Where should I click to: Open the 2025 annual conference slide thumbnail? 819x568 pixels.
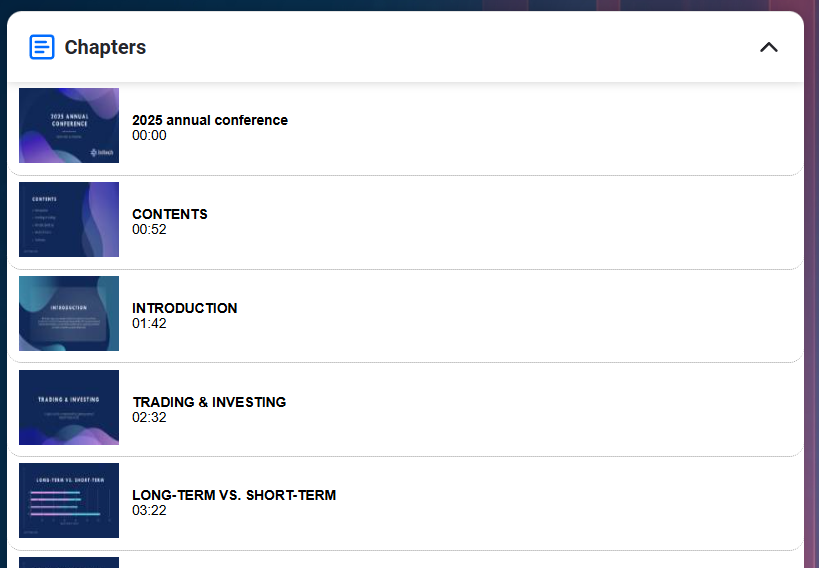[x=69, y=125]
